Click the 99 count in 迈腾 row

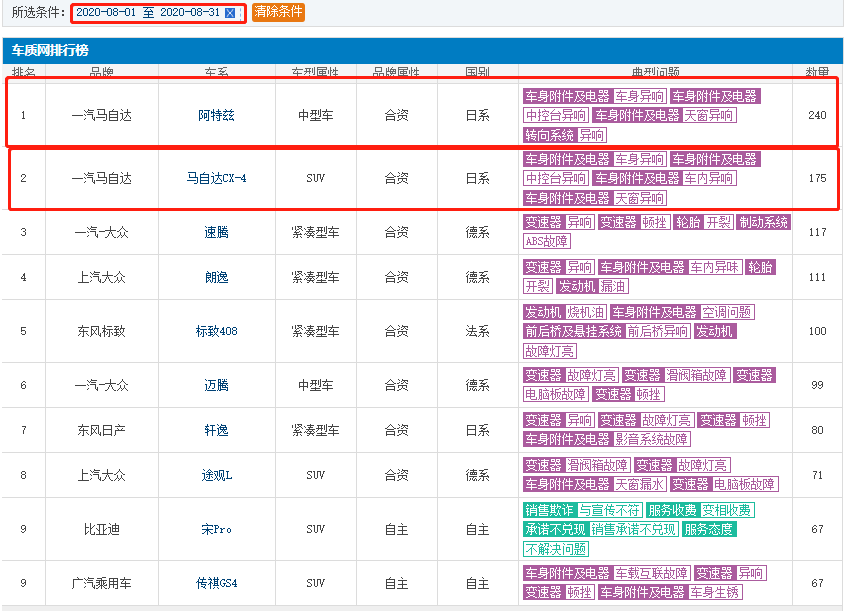tap(817, 385)
